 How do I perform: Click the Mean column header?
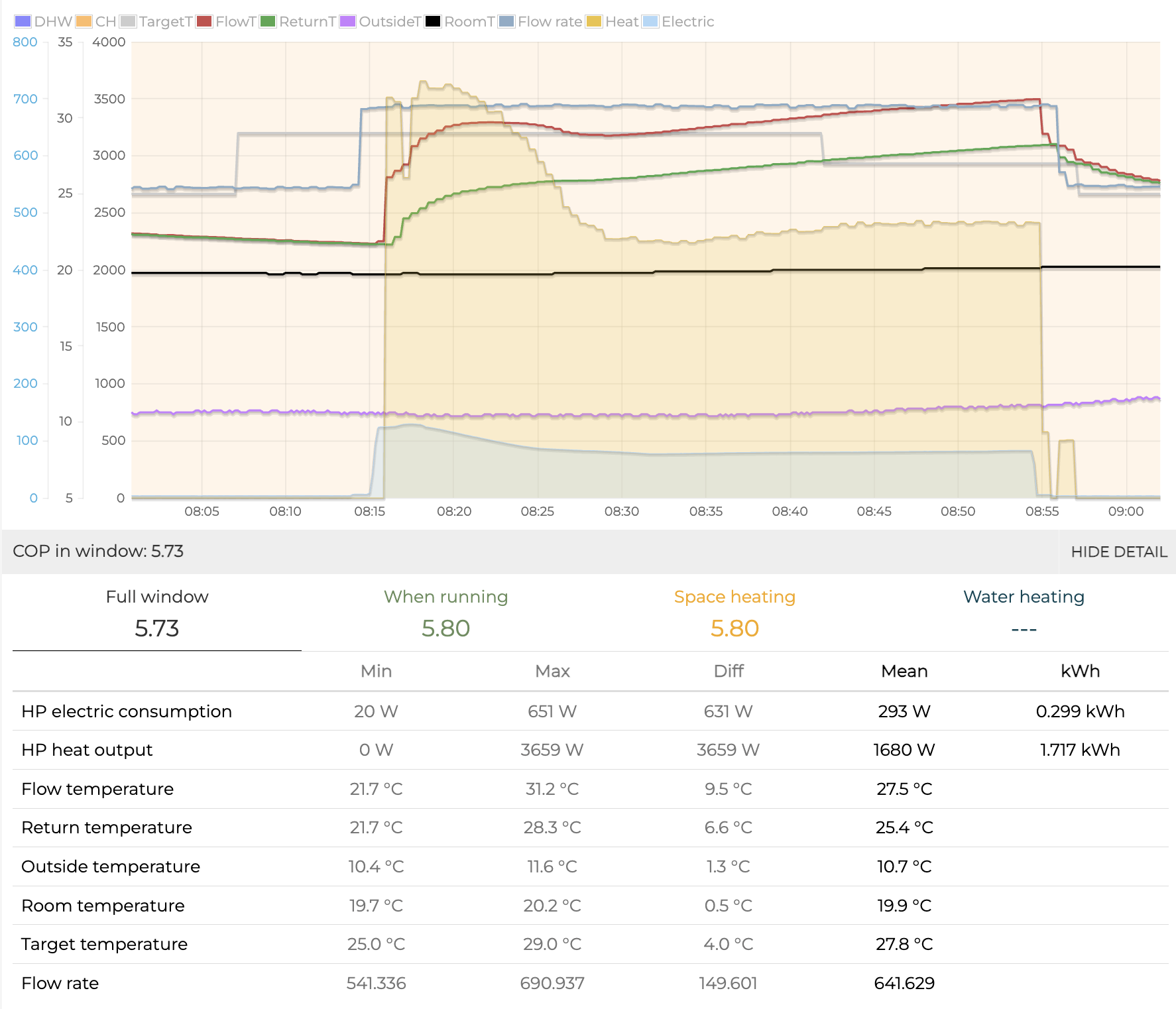904,671
